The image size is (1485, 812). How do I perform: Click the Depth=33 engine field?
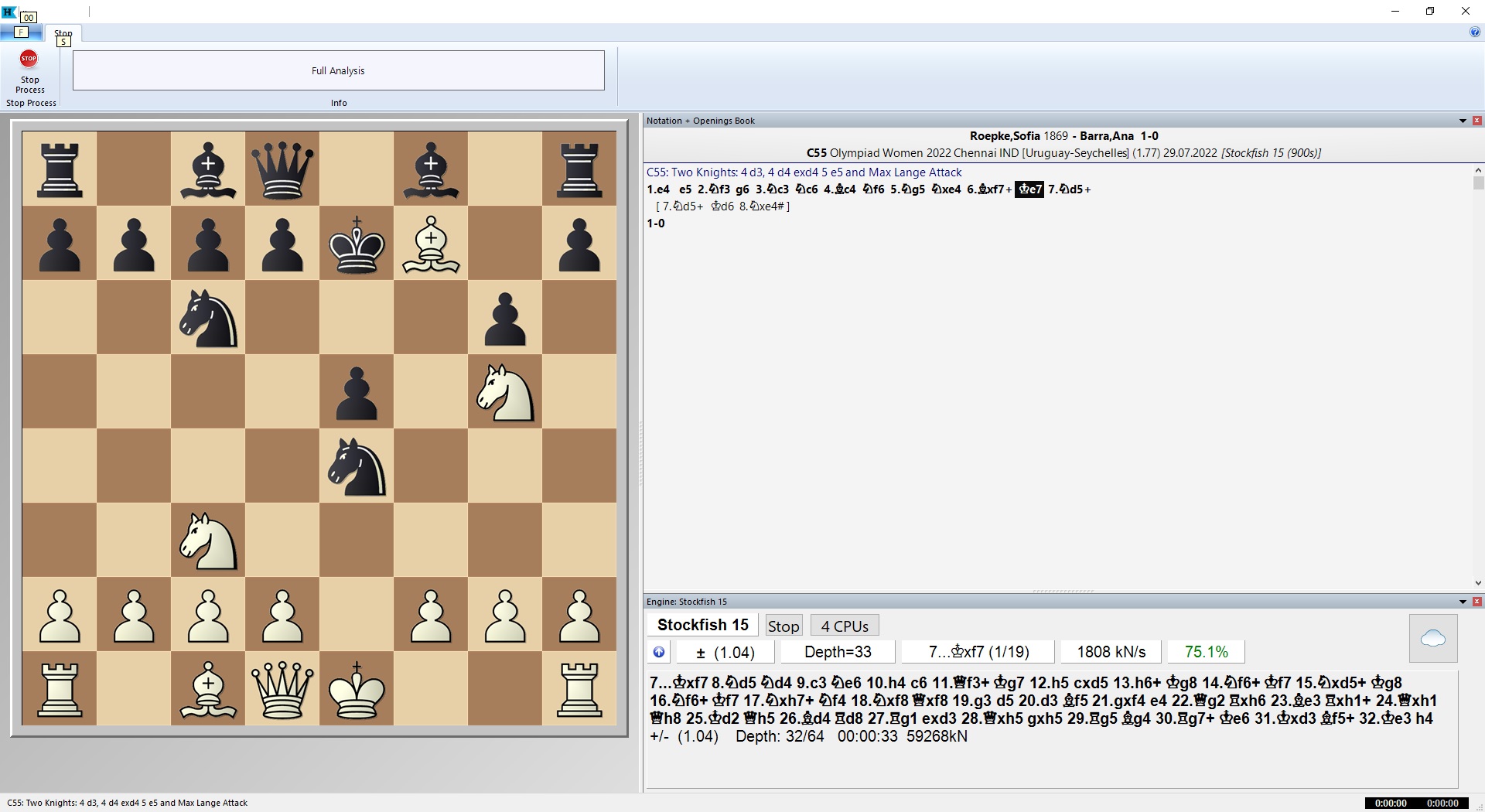[x=838, y=652]
